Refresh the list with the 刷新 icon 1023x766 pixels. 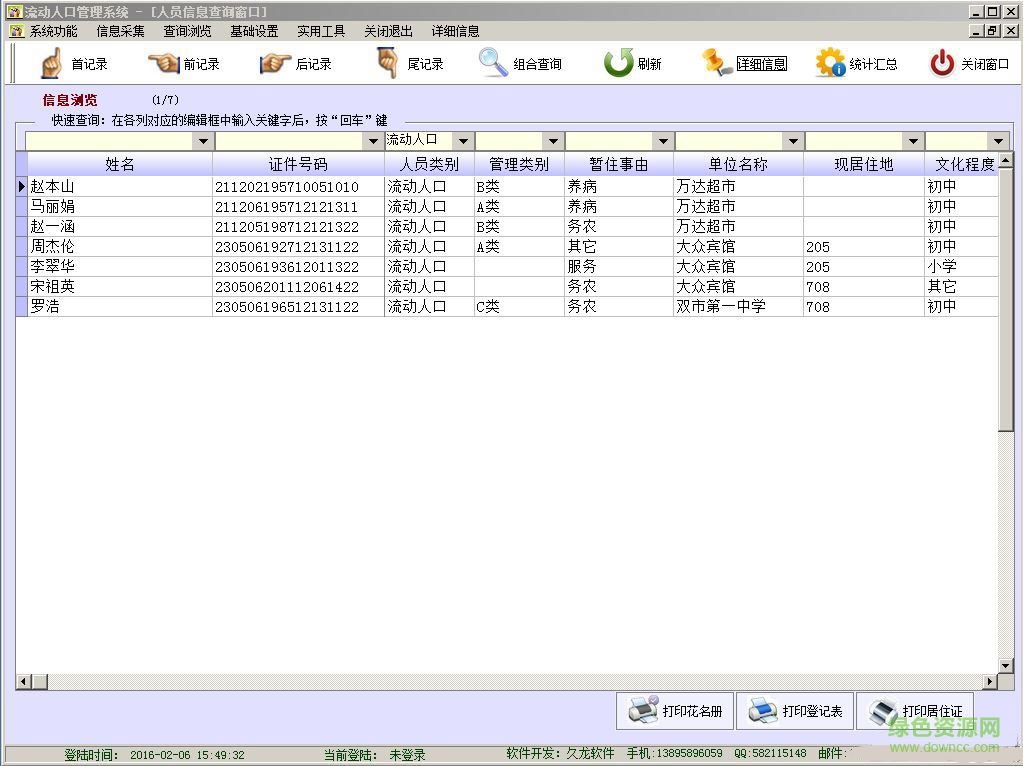[x=618, y=63]
